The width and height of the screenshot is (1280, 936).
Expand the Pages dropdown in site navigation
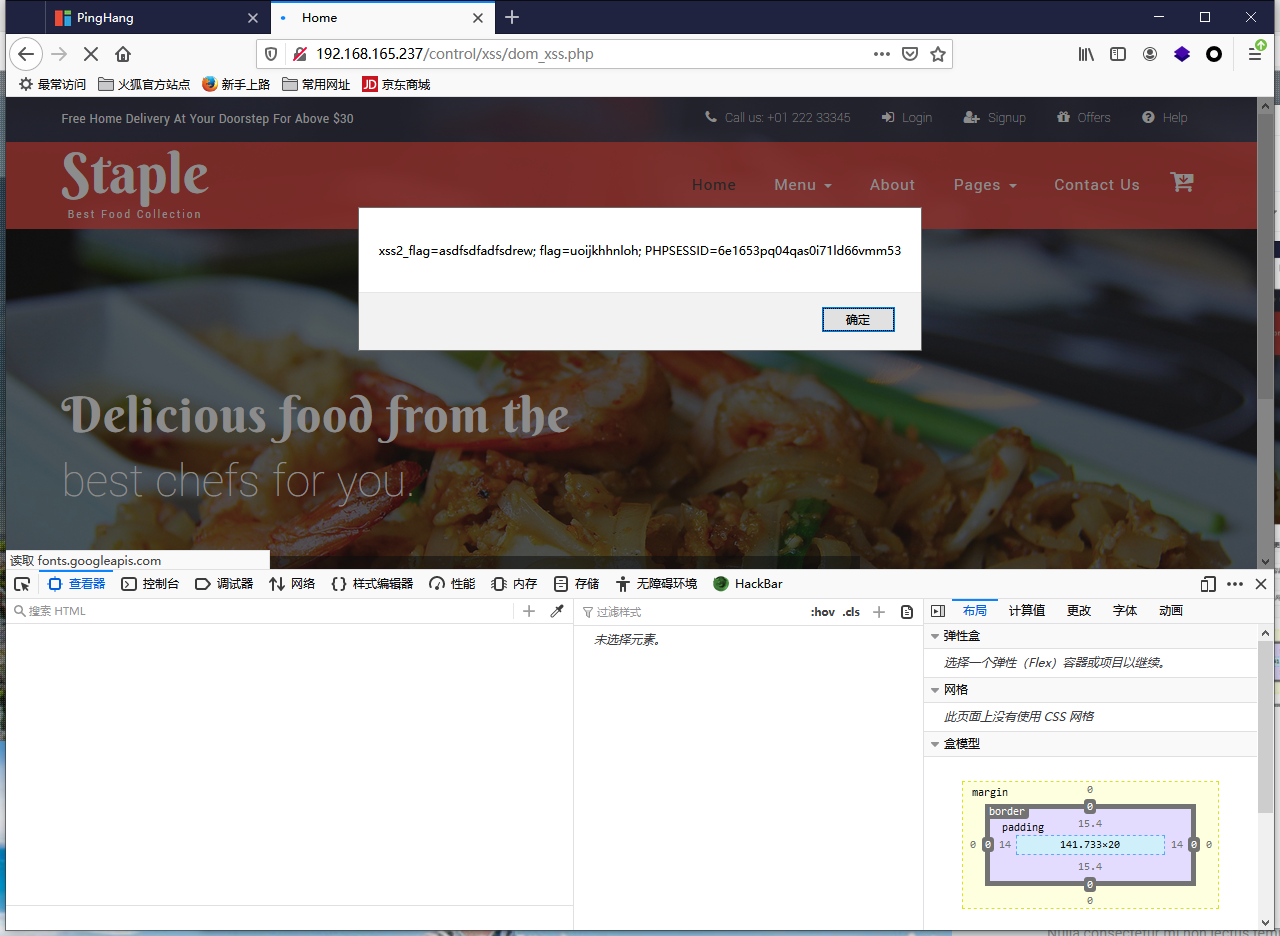coord(985,185)
